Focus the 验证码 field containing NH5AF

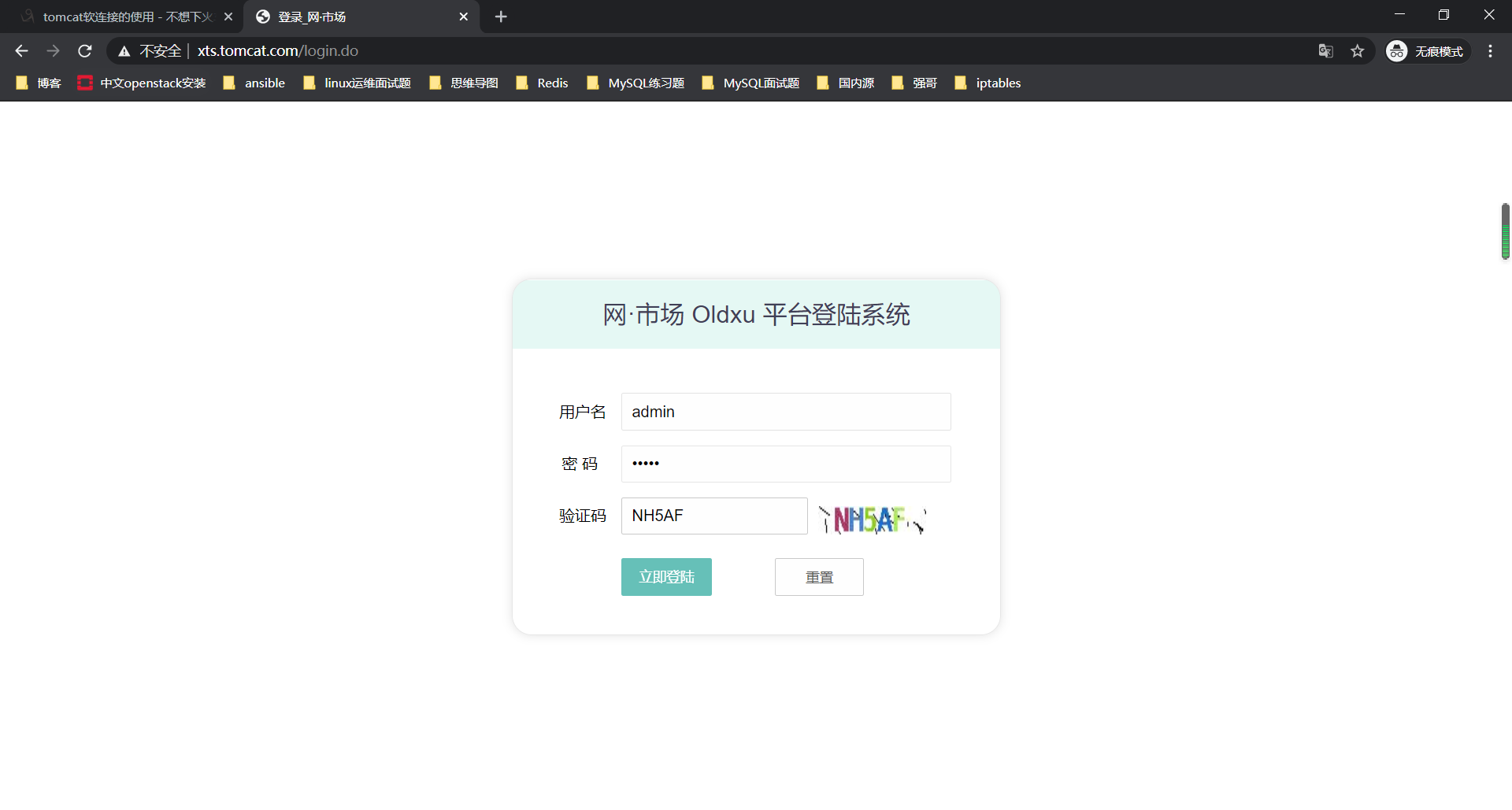point(714,516)
